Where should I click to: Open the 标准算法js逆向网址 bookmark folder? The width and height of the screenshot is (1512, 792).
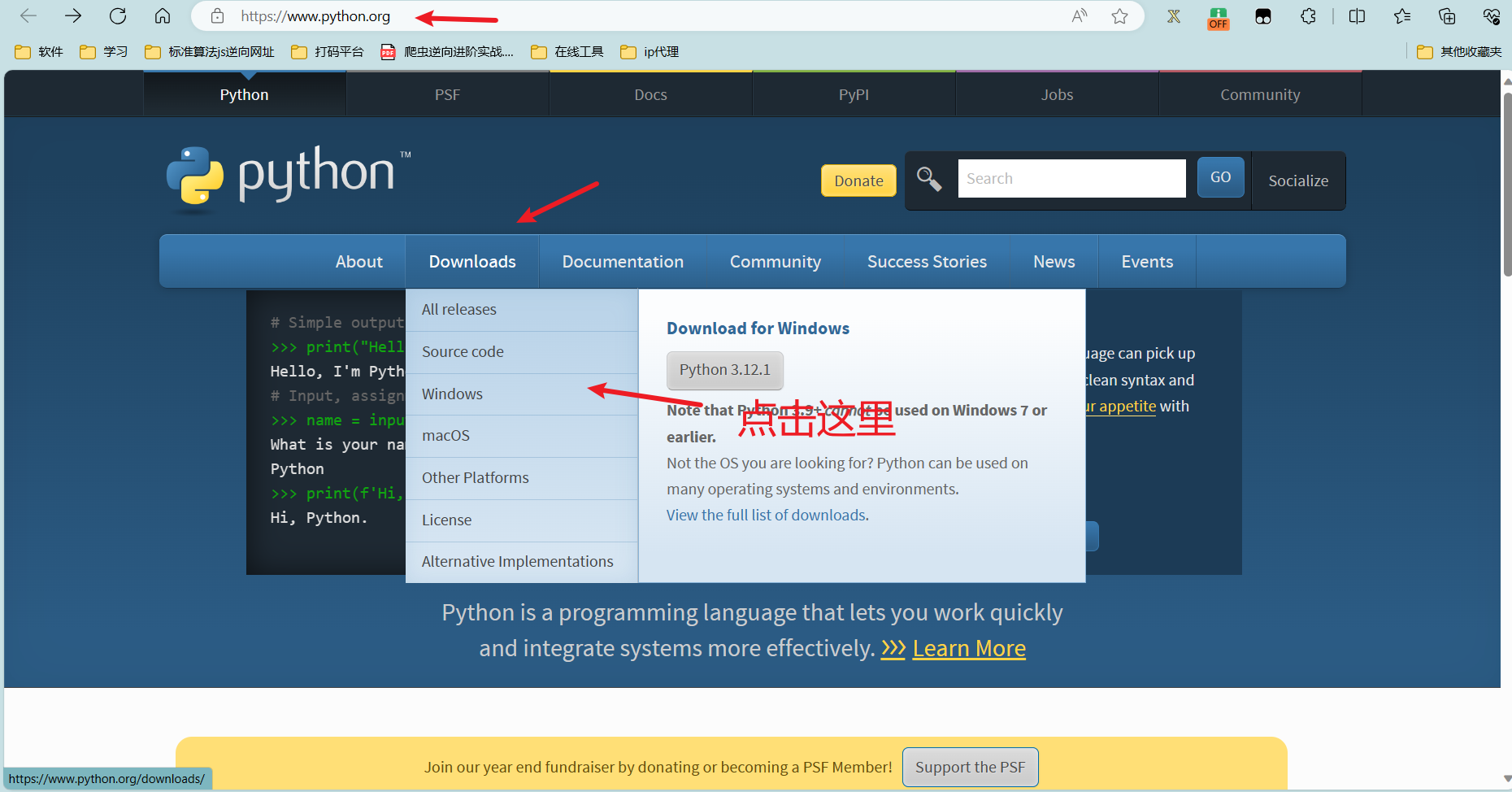(x=210, y=52)
